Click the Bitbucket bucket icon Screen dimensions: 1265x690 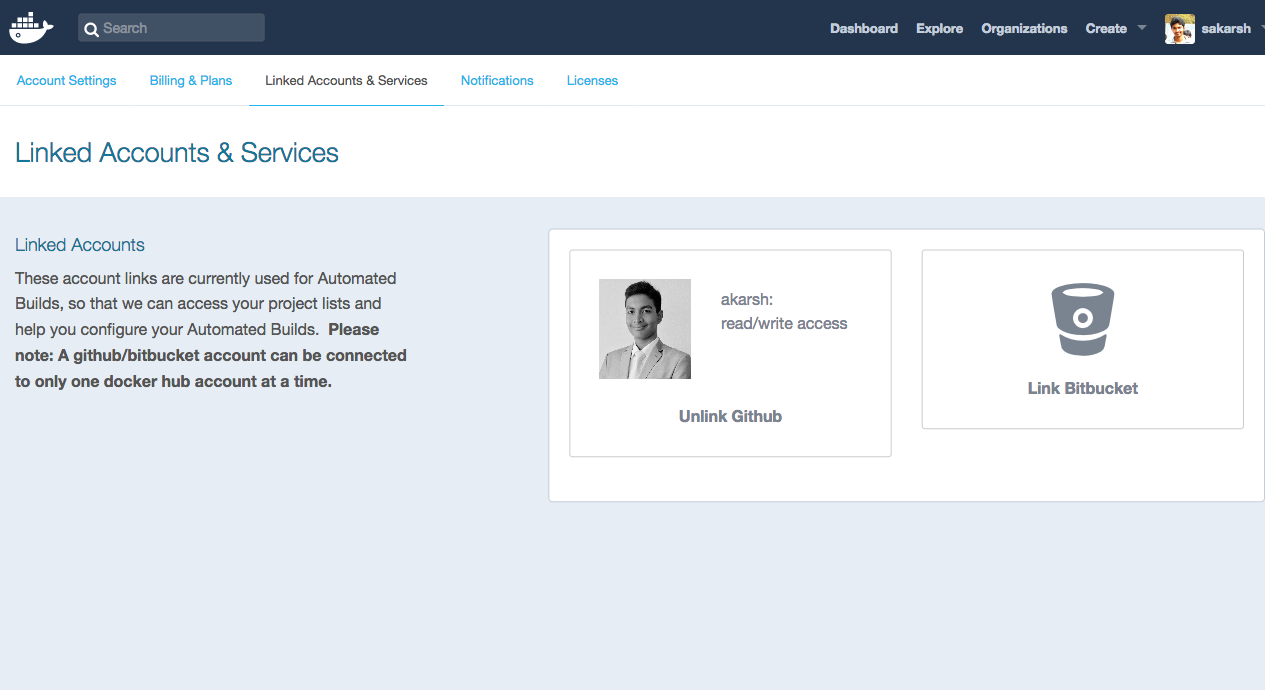1082,320
